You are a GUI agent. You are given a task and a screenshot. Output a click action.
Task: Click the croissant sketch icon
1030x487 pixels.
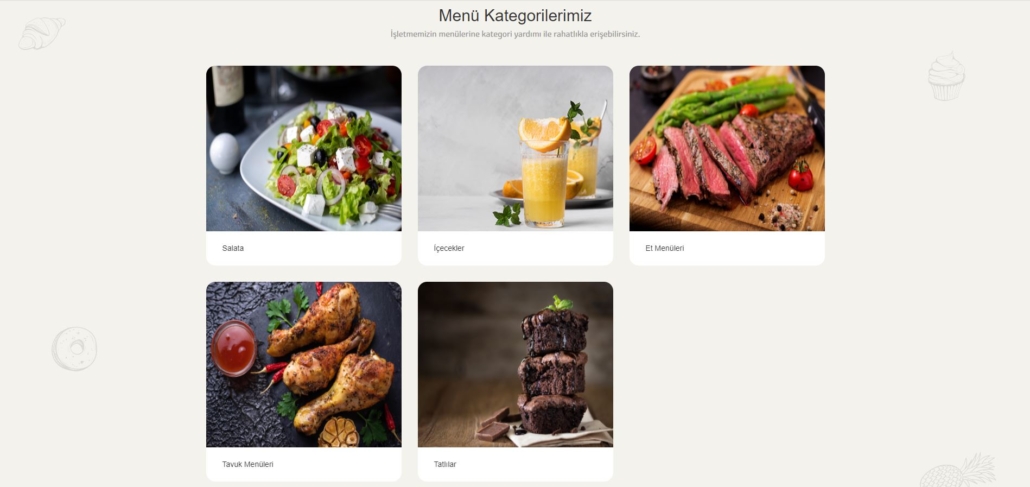(41, 33)
